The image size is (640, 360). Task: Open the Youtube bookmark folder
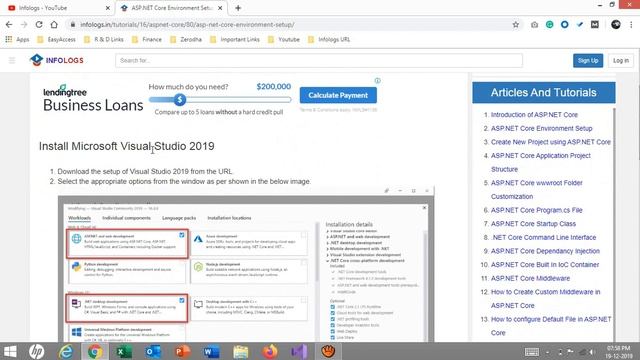pos(284,40)
